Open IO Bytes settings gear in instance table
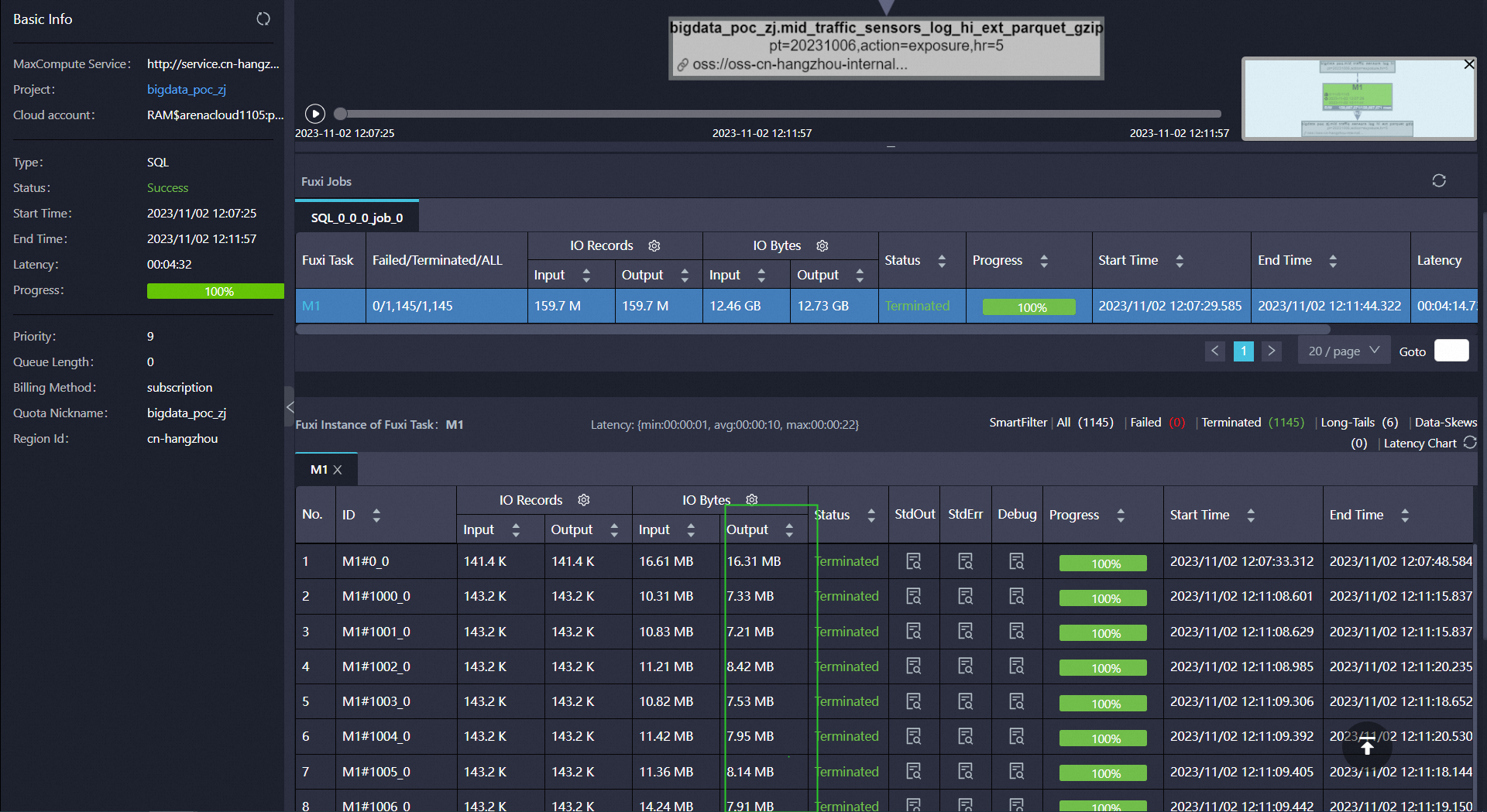Screen dimensions: 1487x812 tap(752, 500)
